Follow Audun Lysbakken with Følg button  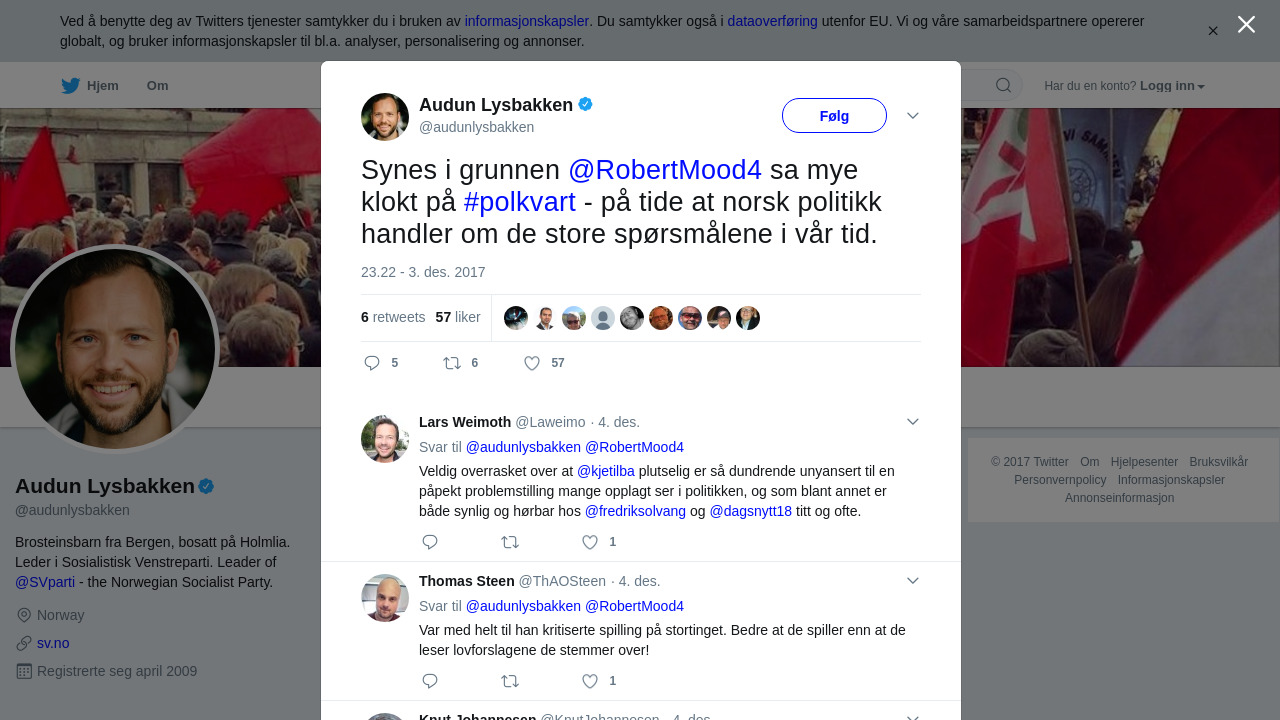pyautogui.click(x=834, y=116)
